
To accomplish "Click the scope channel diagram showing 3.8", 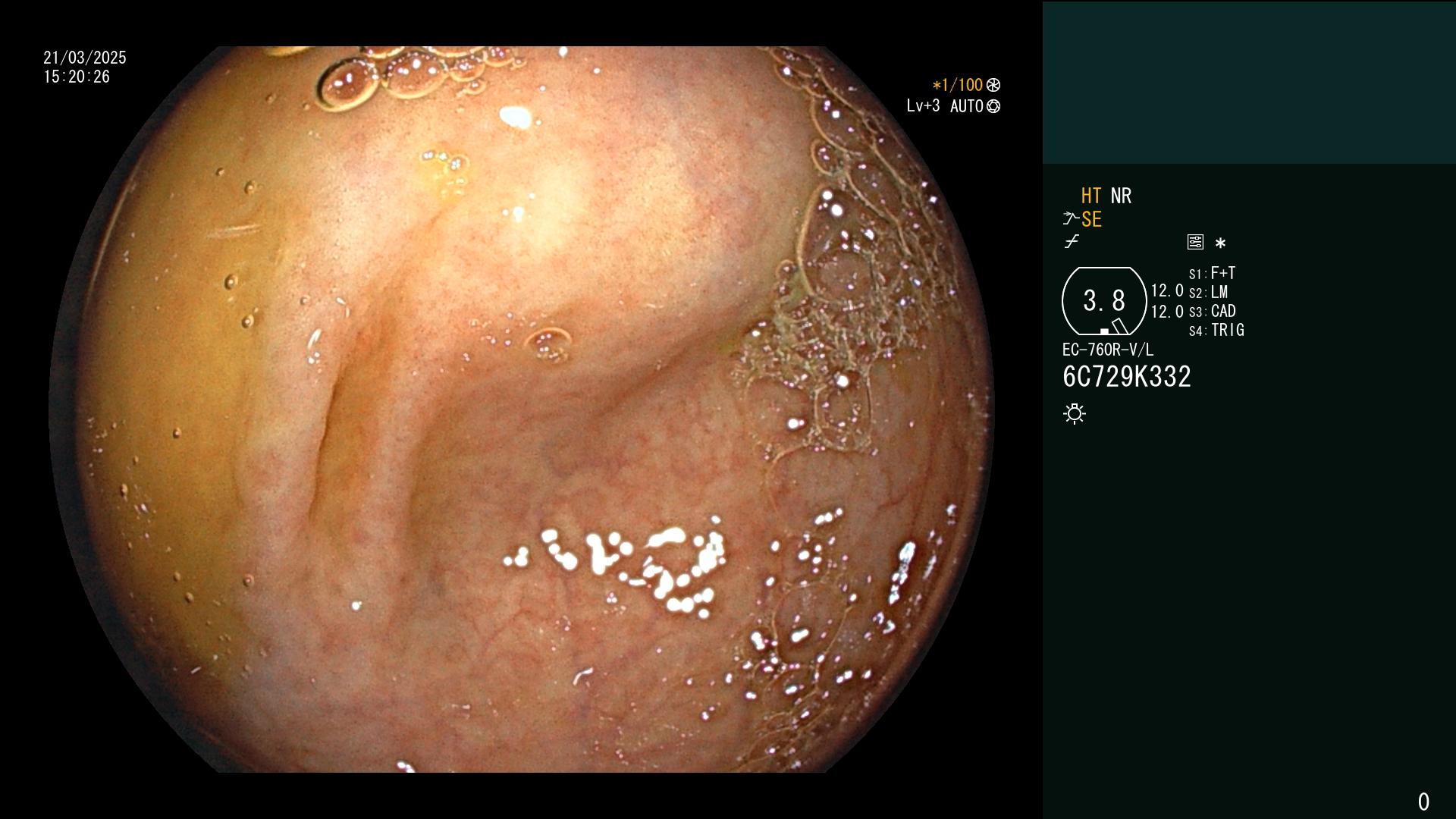I will tap(1104, 301).
